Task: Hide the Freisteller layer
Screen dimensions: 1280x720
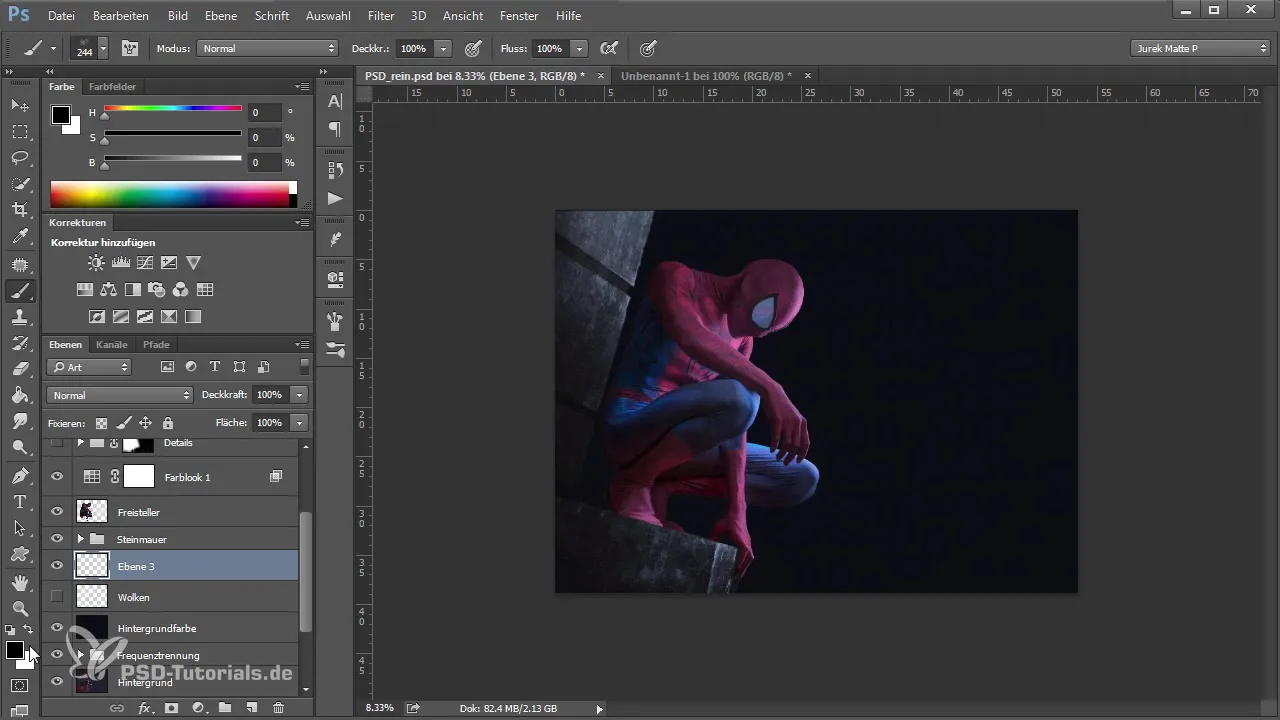Action: (57, 511)
